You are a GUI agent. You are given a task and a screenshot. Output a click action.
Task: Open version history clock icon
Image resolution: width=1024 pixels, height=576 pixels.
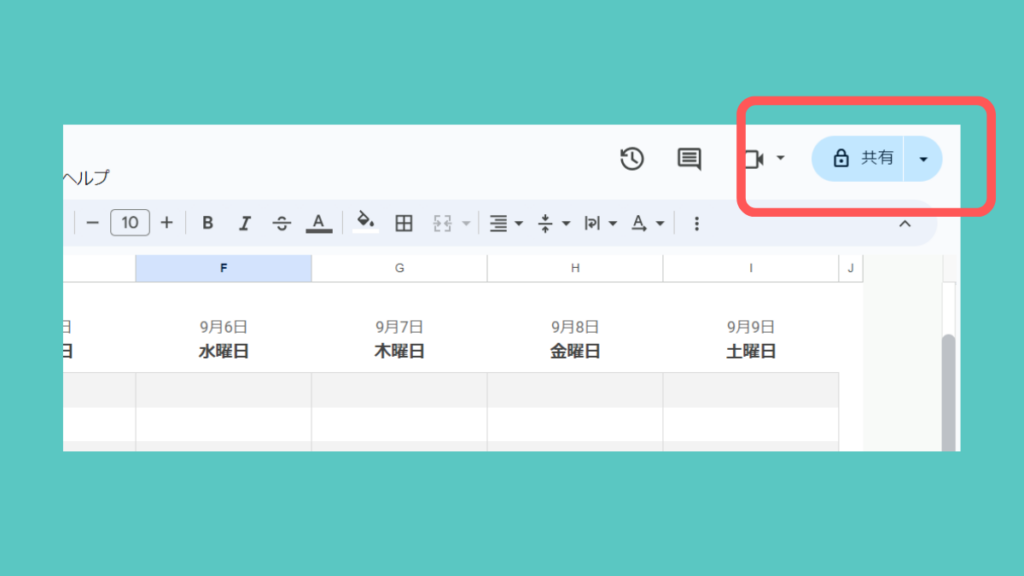click(x=632, y=159)
